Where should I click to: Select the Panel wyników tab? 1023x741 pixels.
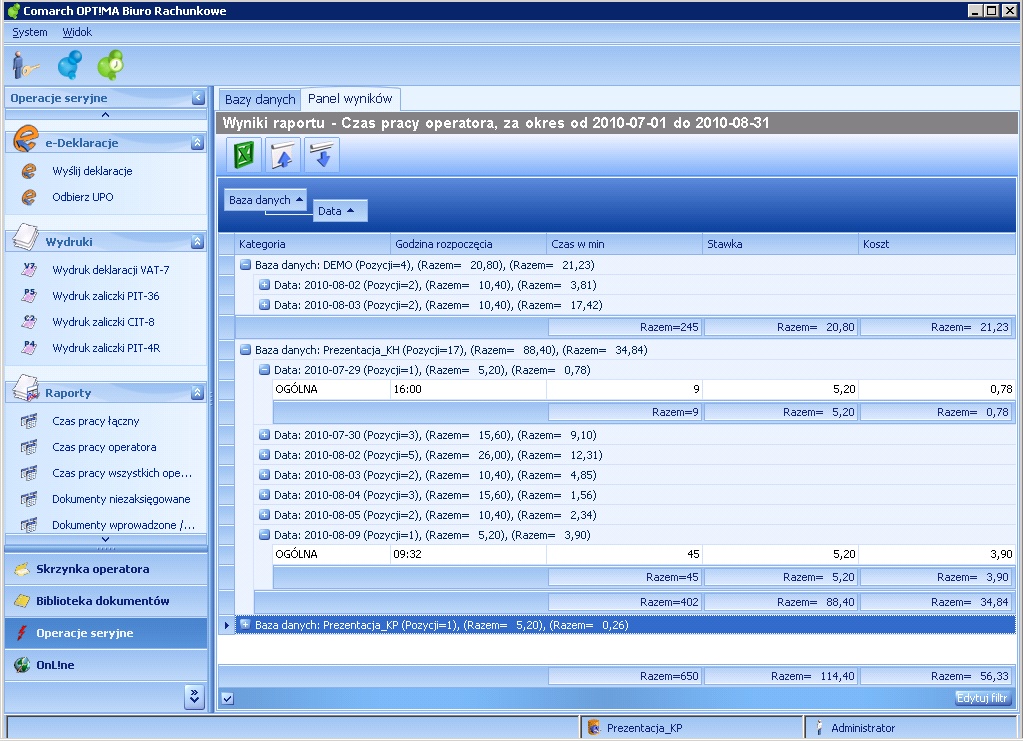[350, 98]
